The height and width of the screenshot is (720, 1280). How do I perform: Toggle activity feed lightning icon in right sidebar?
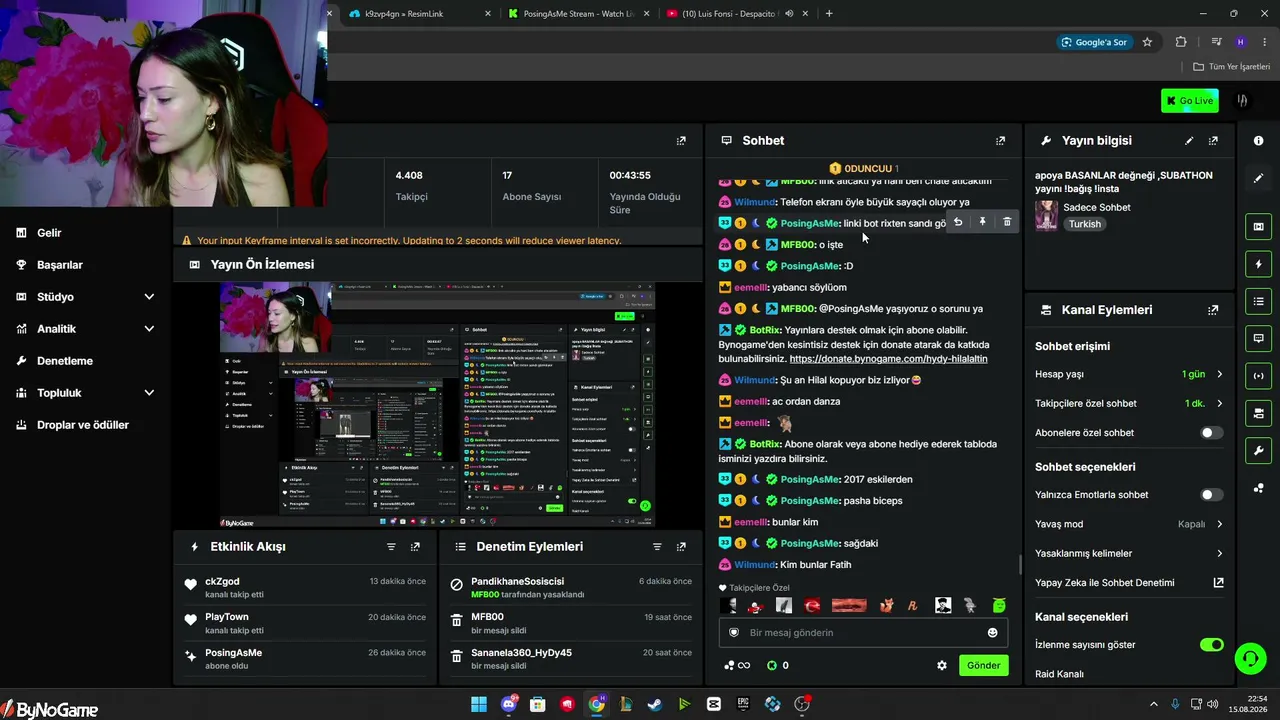1258,264
